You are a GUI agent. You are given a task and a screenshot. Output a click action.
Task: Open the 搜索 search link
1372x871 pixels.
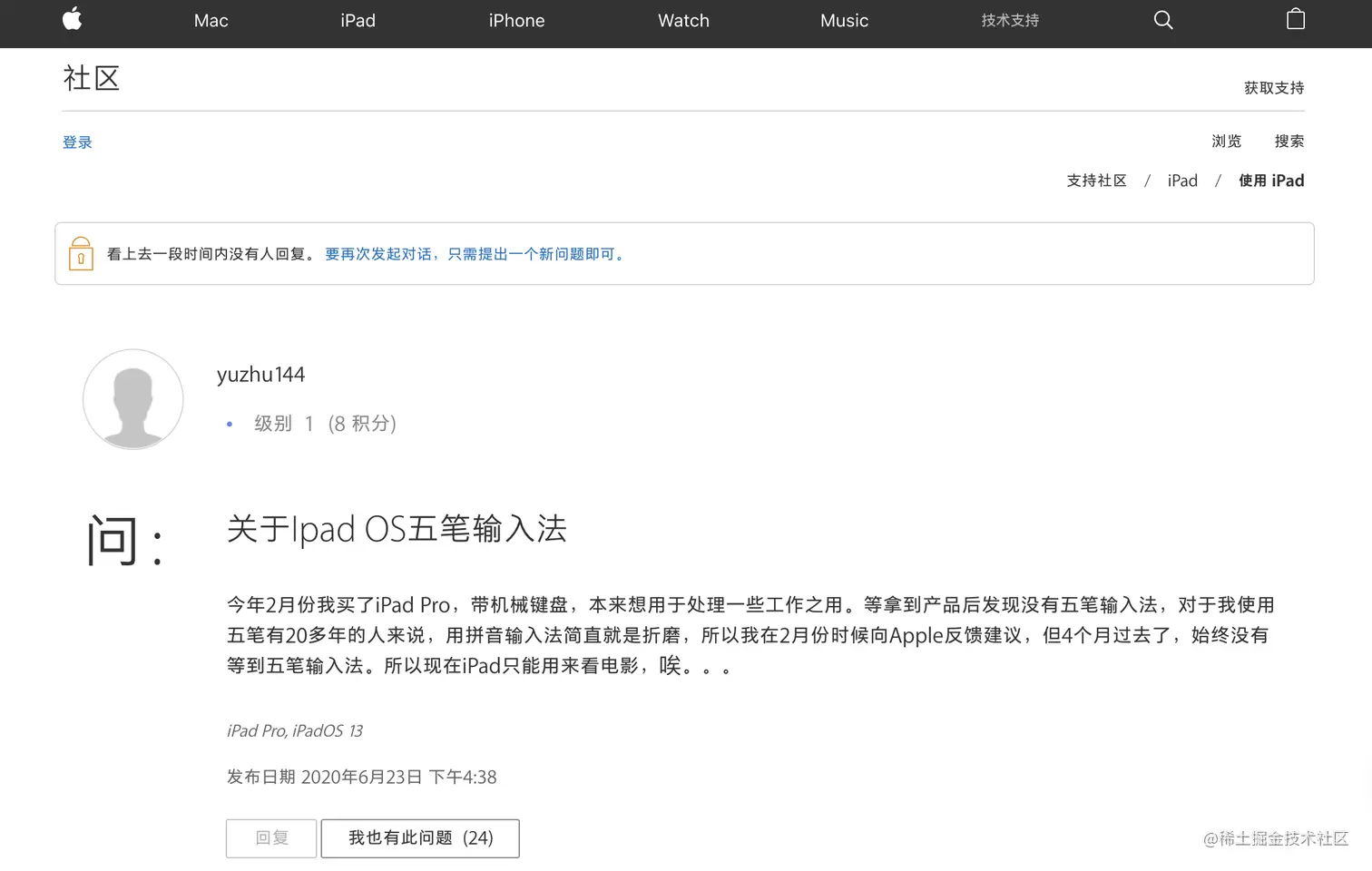1289,142
